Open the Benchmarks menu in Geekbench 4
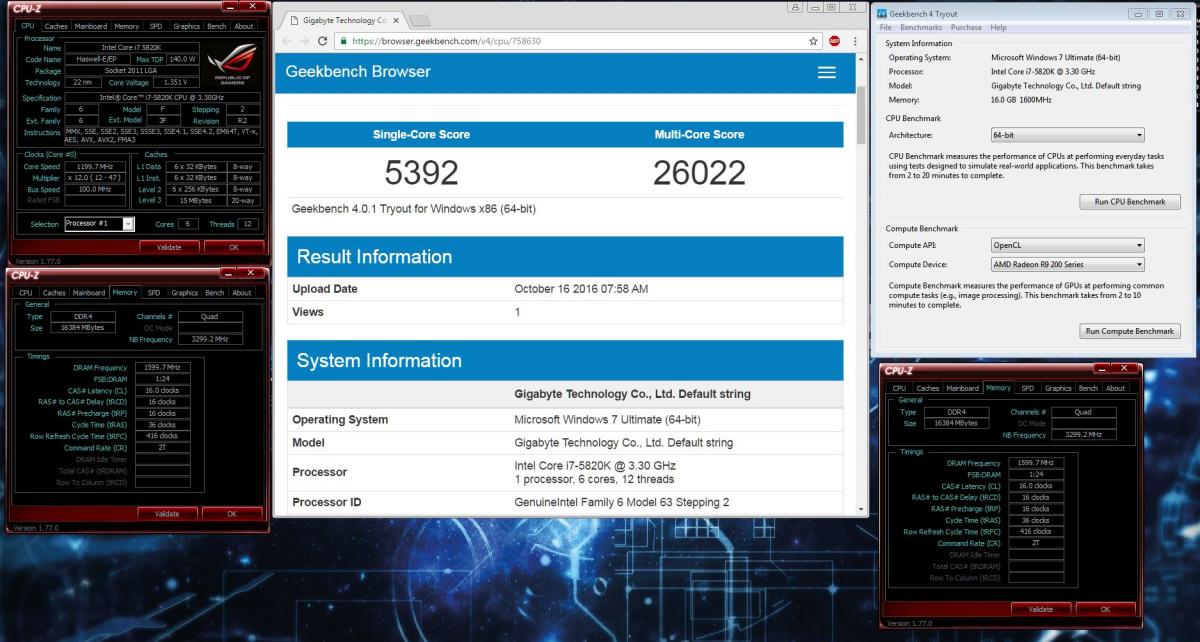This screenshot has height=642, width=1200. [921, 27]
